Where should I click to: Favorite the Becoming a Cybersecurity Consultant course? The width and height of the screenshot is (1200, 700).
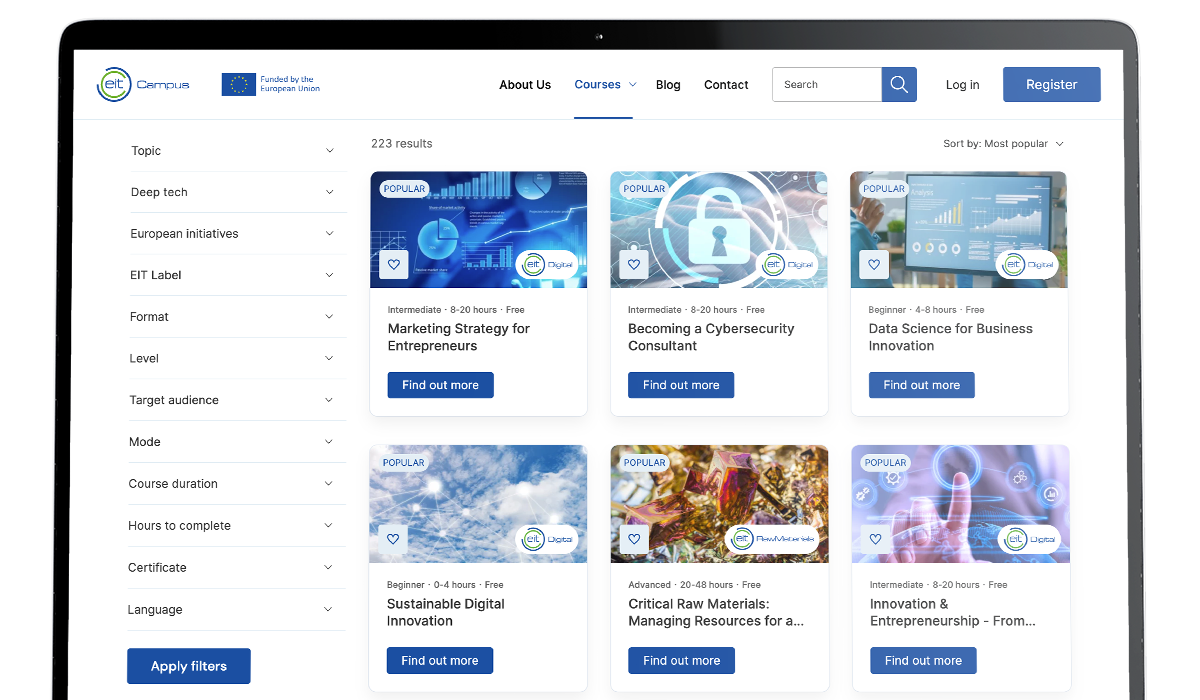click(x=633, y=264)
